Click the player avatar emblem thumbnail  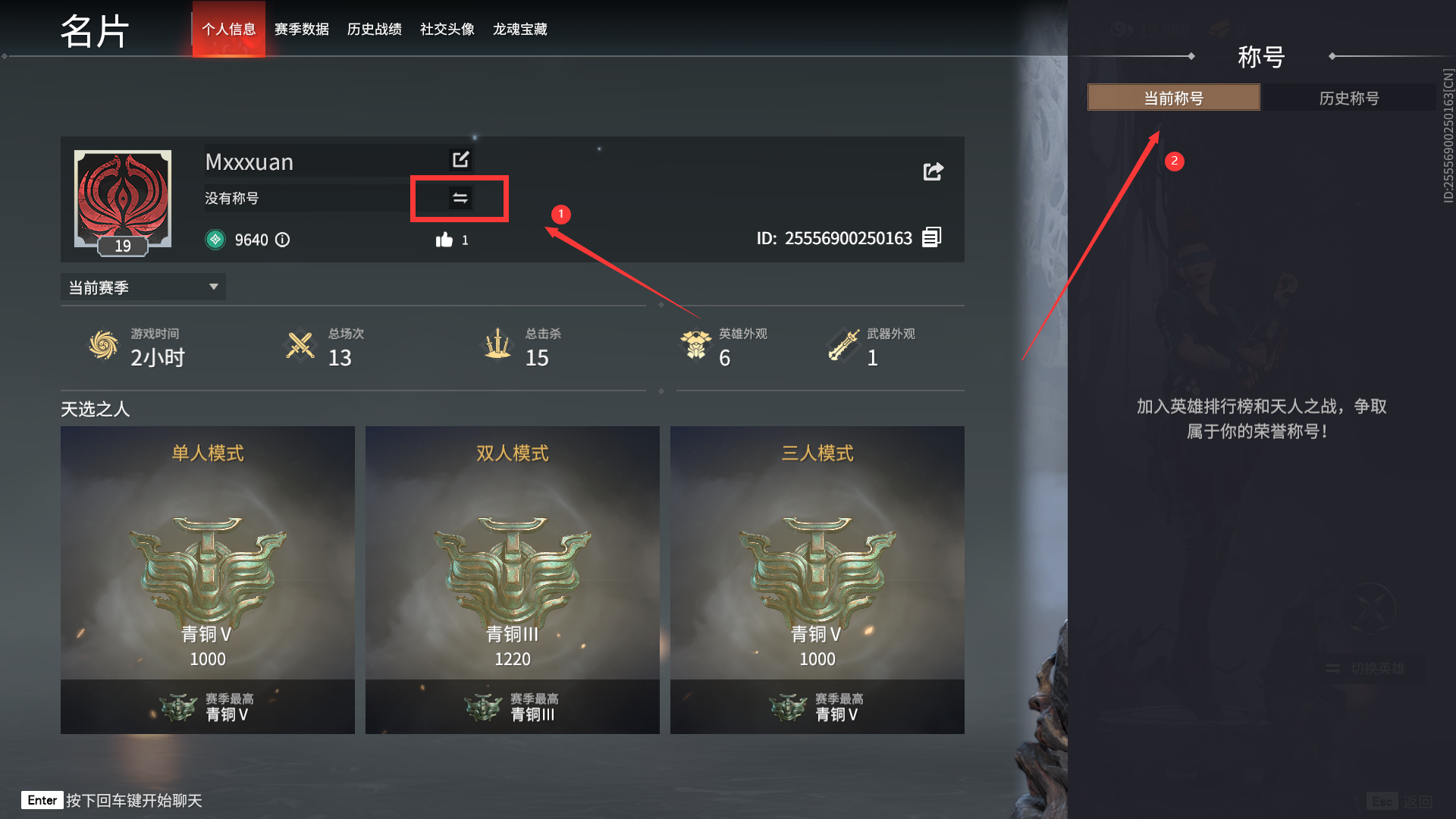pos(123,199)
